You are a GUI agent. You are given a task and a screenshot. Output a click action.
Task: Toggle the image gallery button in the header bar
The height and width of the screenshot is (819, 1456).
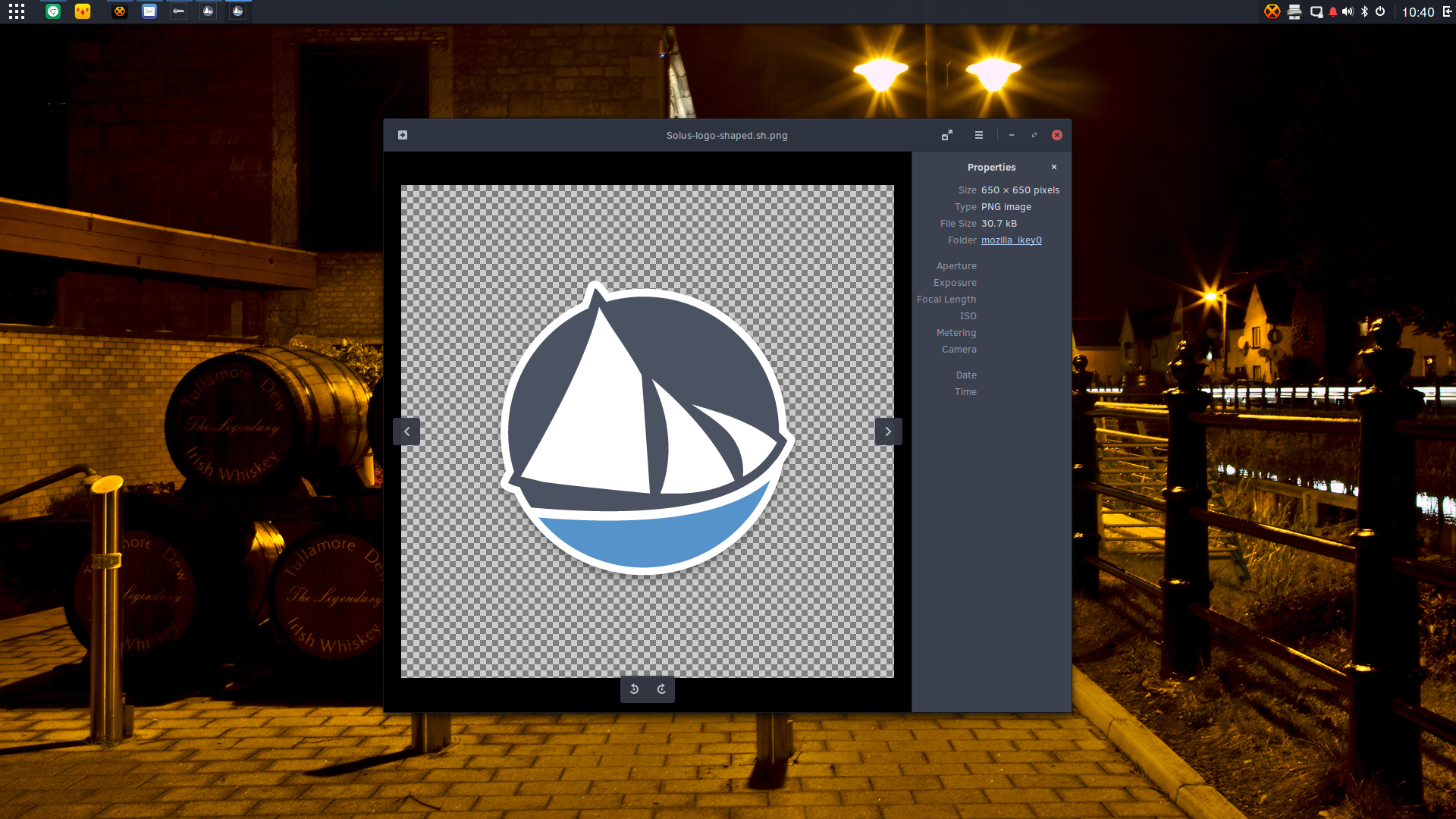[x=403, y=135]
